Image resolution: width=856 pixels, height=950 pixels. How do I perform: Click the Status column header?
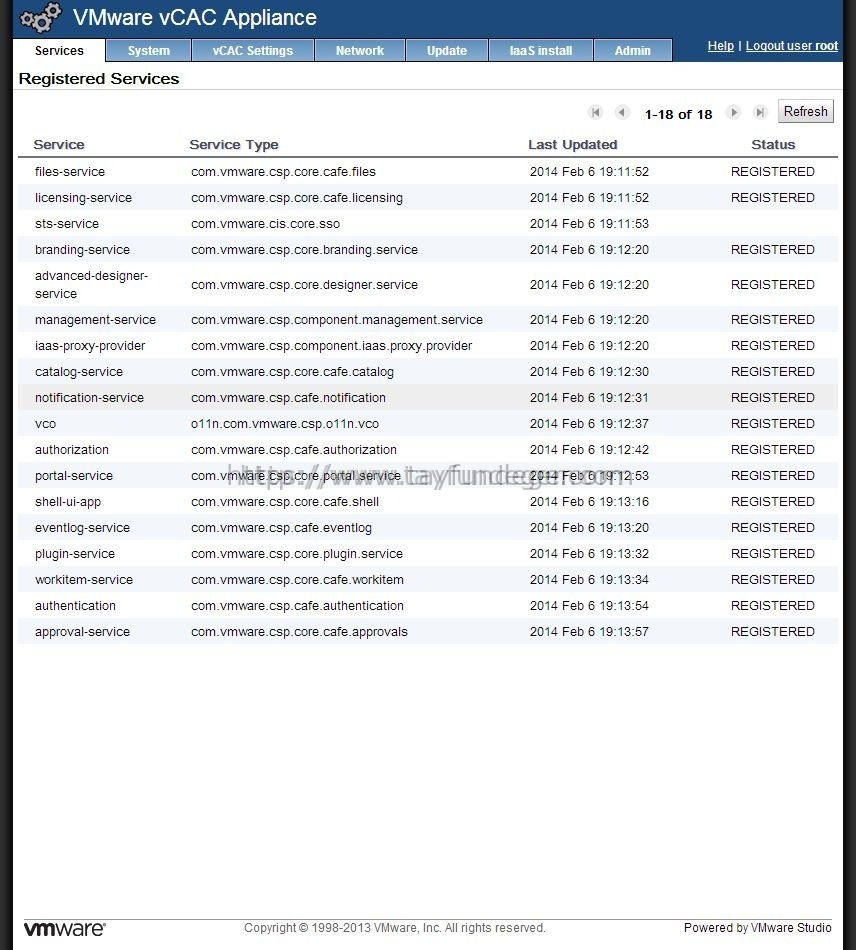773,145
